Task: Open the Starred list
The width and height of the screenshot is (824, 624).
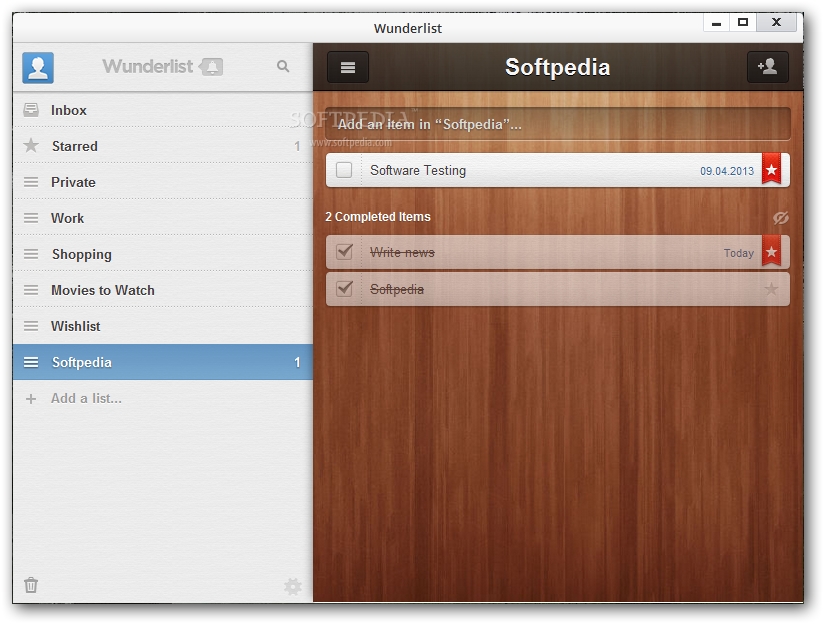Action: (163, 146)
